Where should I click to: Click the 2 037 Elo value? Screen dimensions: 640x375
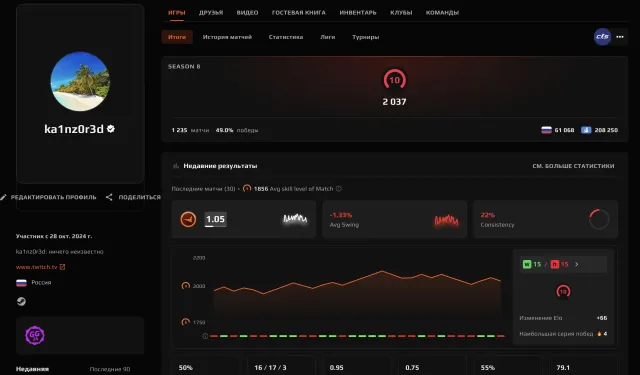click(394, 102)
